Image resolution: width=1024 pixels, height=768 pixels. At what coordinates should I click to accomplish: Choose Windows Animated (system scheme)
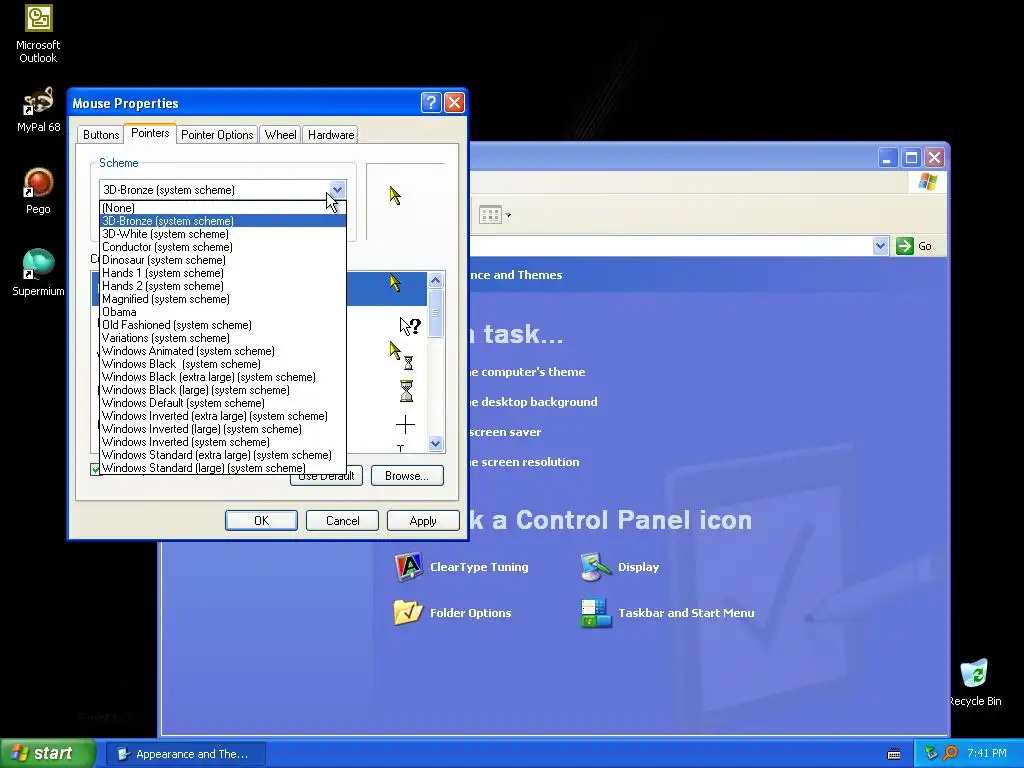[223, 351]
